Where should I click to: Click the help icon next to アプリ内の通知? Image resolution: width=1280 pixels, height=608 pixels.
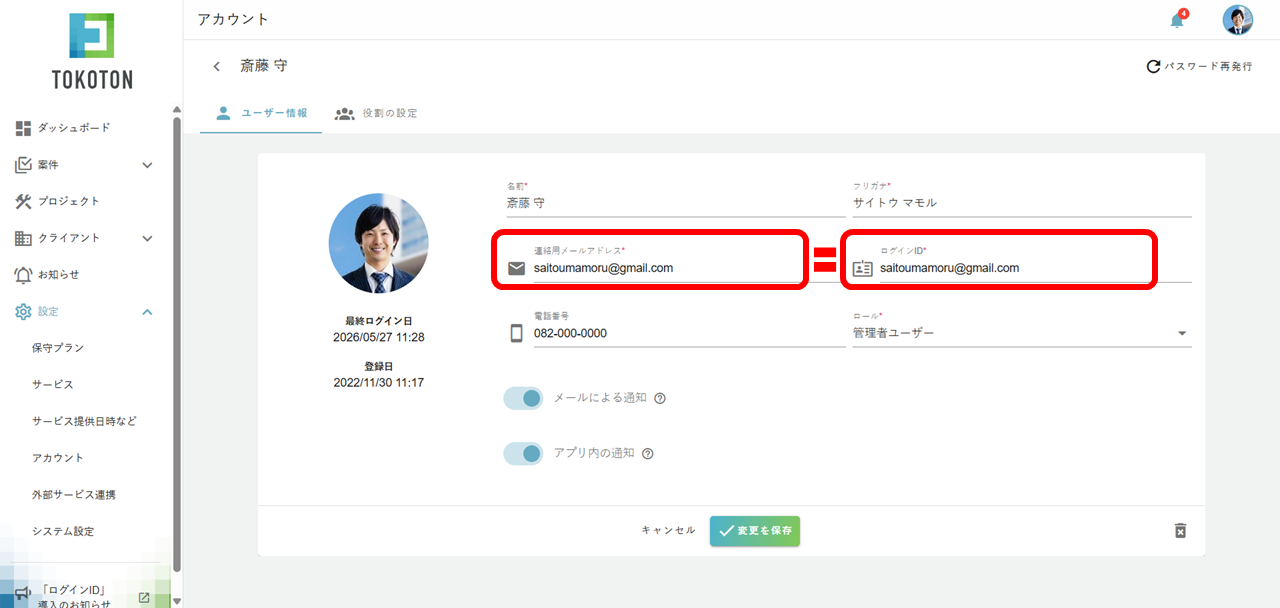coord(647,453)
